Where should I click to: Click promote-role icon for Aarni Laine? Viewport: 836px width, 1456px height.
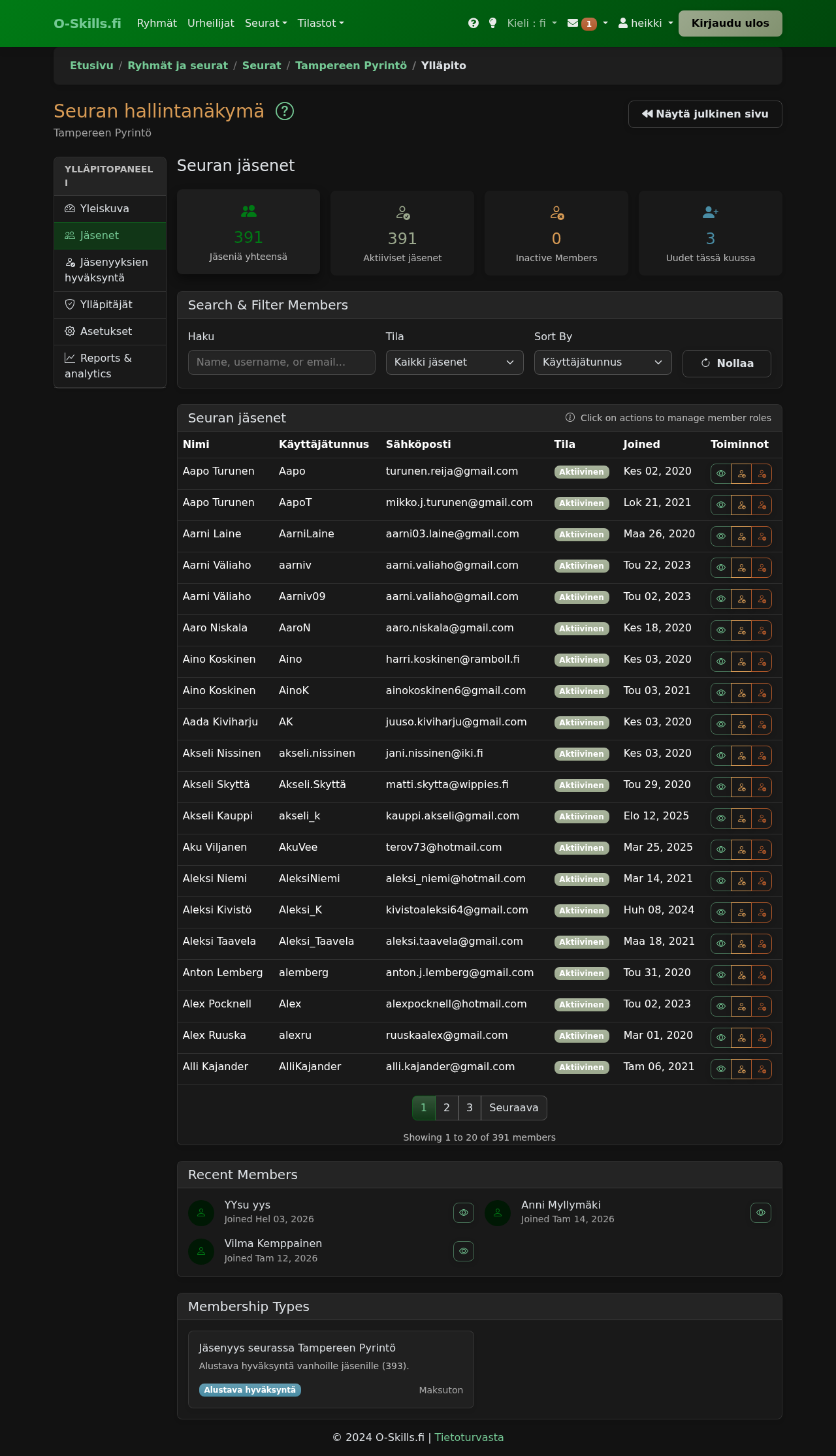click(x=741, y=537)
